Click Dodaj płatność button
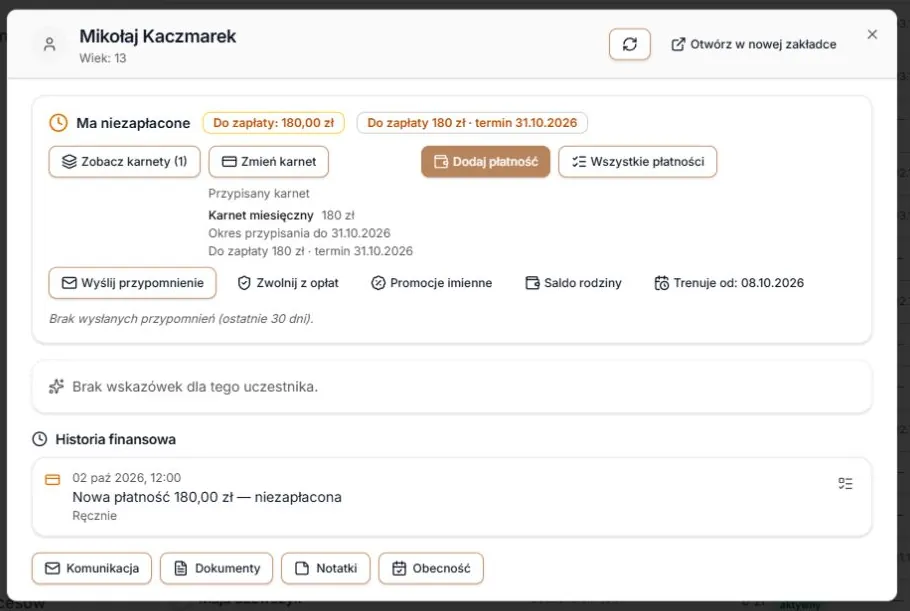This screenshot has height=611, width=910. pyautogui.click(x=486, y=161)
